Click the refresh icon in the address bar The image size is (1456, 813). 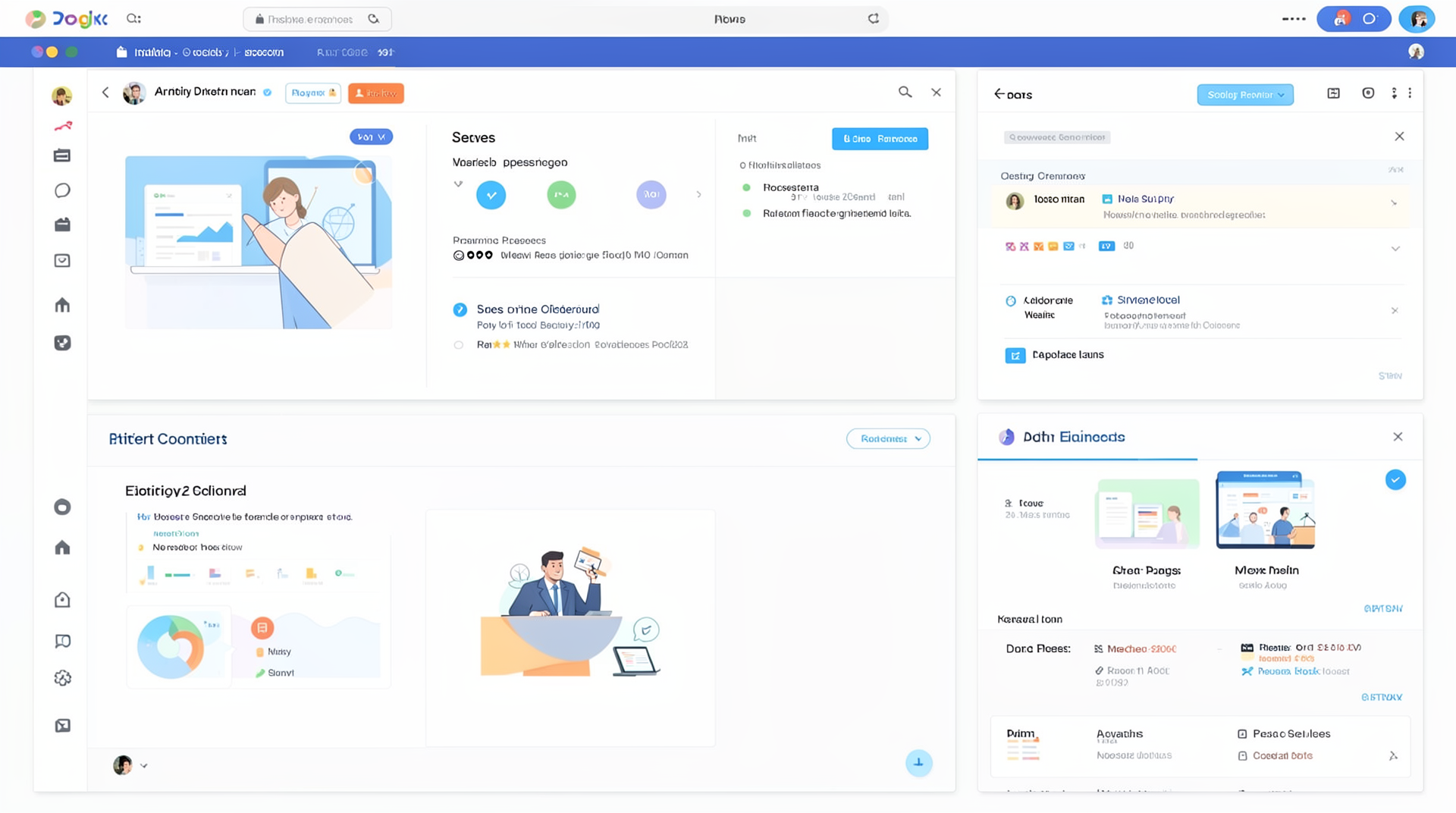874,19
